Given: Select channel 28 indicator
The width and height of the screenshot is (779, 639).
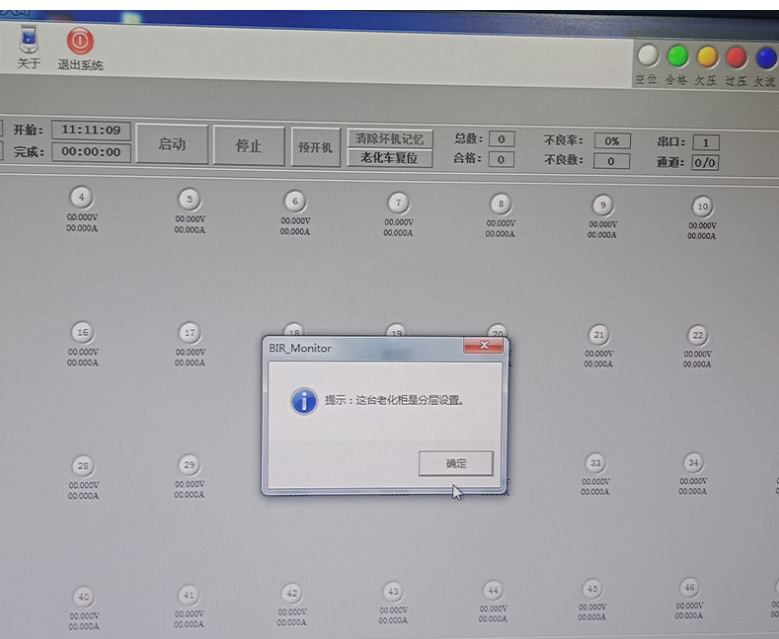Looking at the screenshot, I should click(x=83, y=466).
